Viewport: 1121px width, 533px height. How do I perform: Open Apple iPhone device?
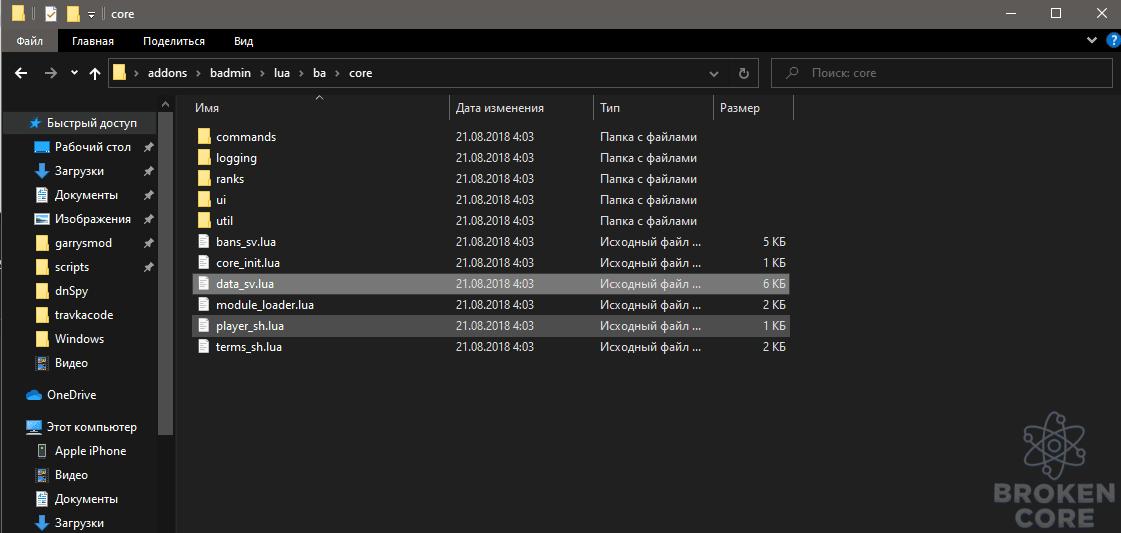pyautogui.click(x=80, y=451)
